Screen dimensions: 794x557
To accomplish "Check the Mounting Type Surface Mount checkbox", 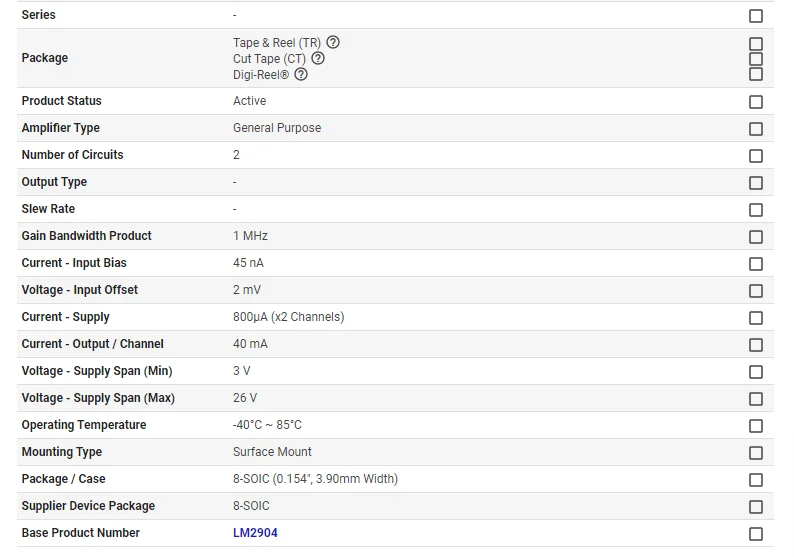I will point(756,453).
